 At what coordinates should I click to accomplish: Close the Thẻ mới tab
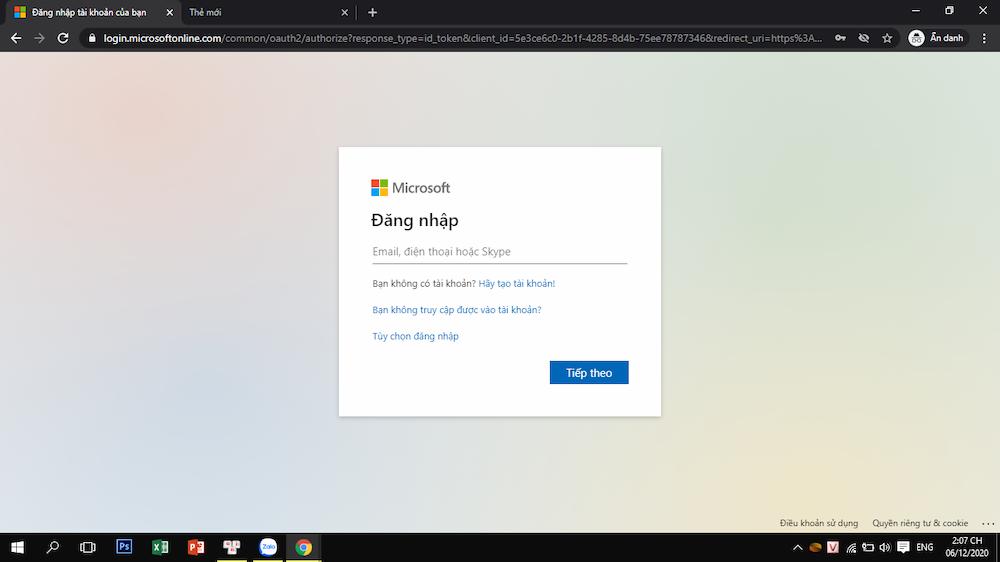344,12
